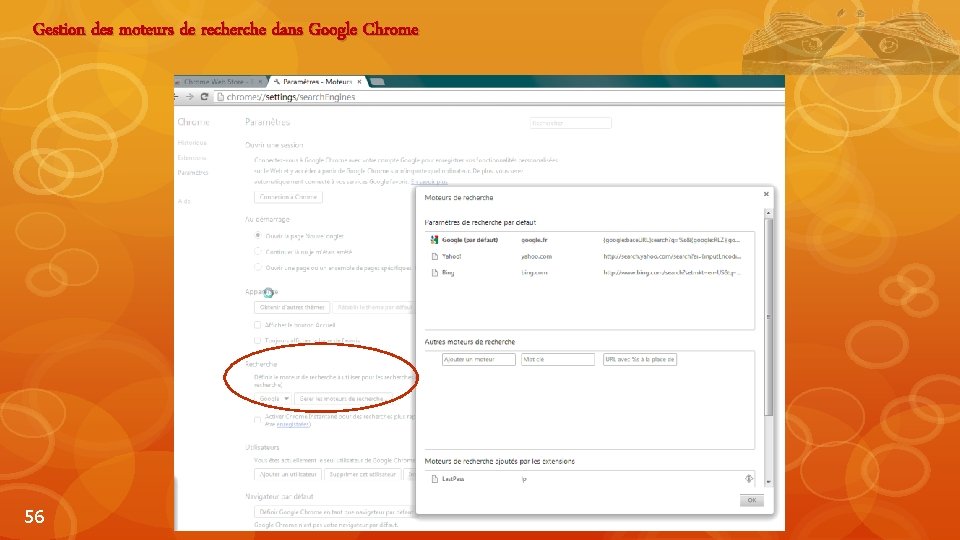Viewport: 960px width, 540px height.
Task: Click the 'URL avec %s à la place de' field
Action: tap(640, 359)
